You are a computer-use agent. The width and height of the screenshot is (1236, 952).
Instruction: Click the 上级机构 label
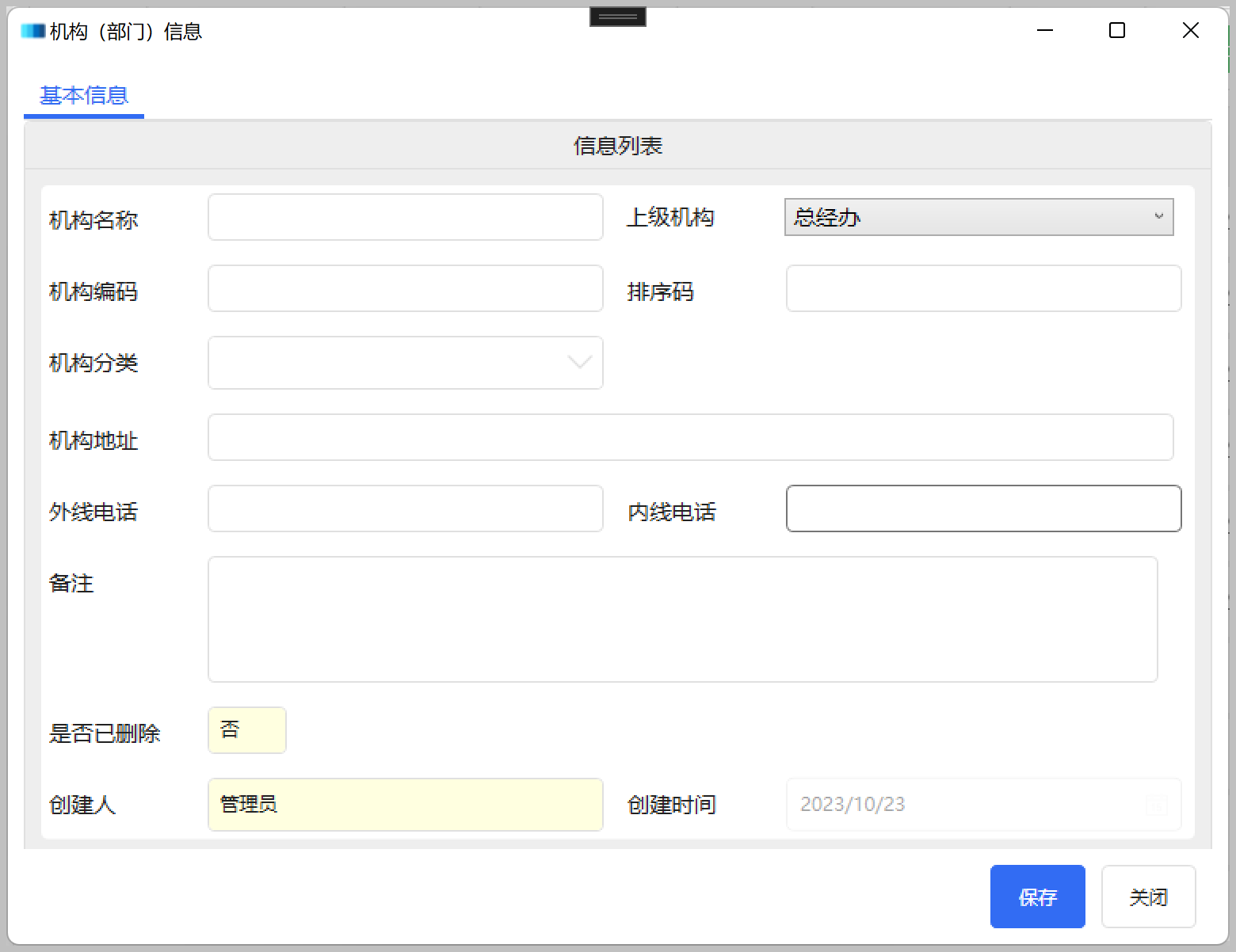point(670,217)
